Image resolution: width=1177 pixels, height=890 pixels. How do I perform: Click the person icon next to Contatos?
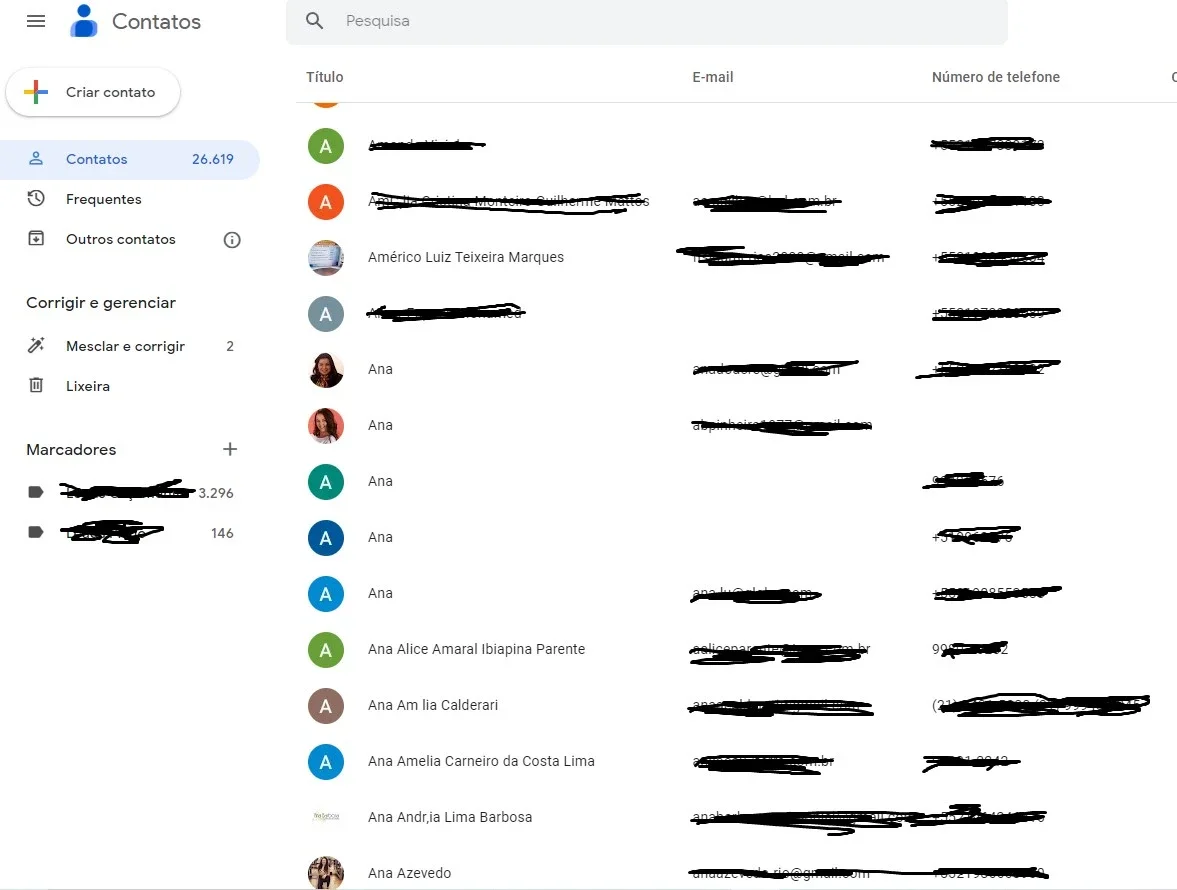tap(35, 158)
